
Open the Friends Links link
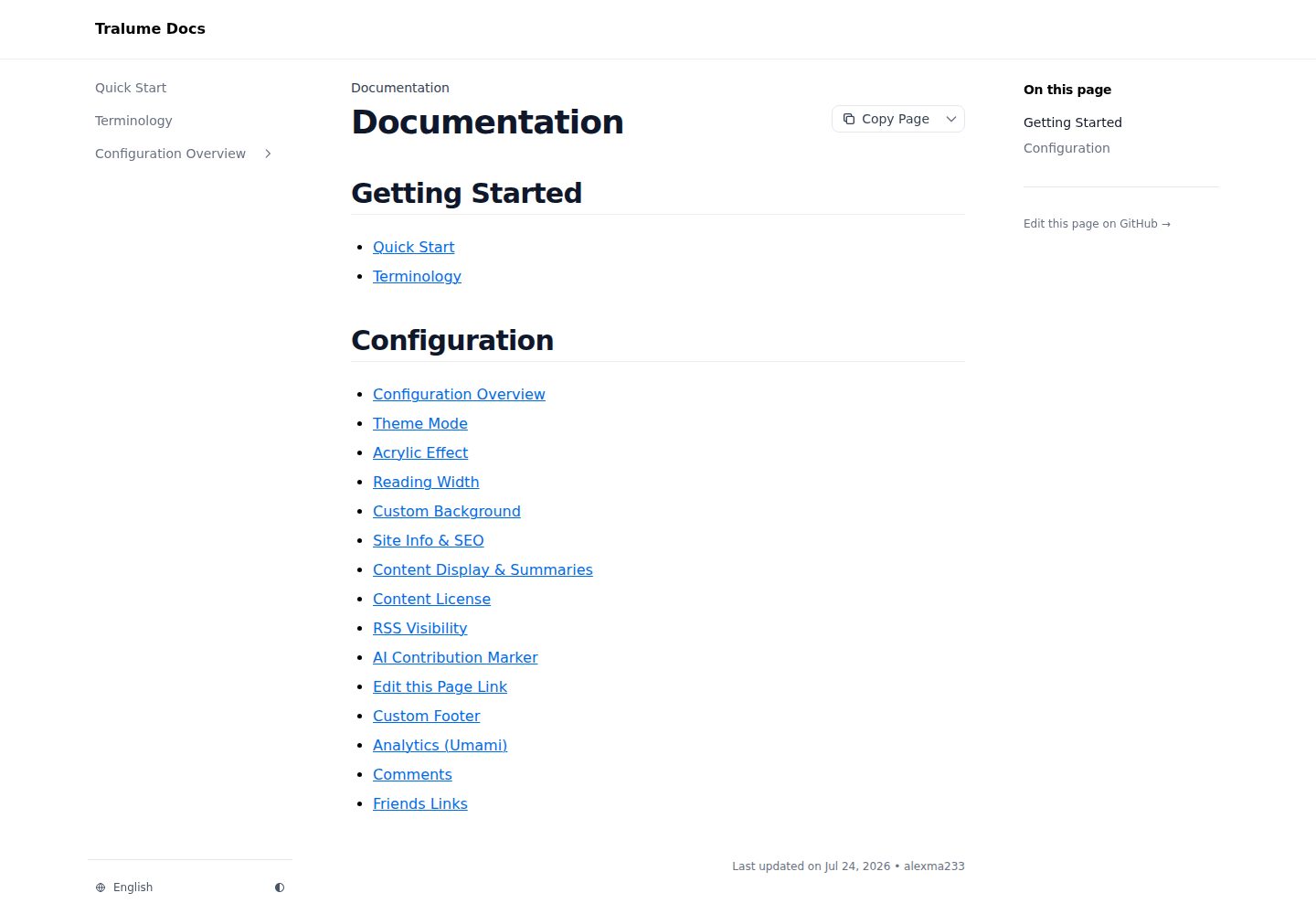[x=420, y=803]
